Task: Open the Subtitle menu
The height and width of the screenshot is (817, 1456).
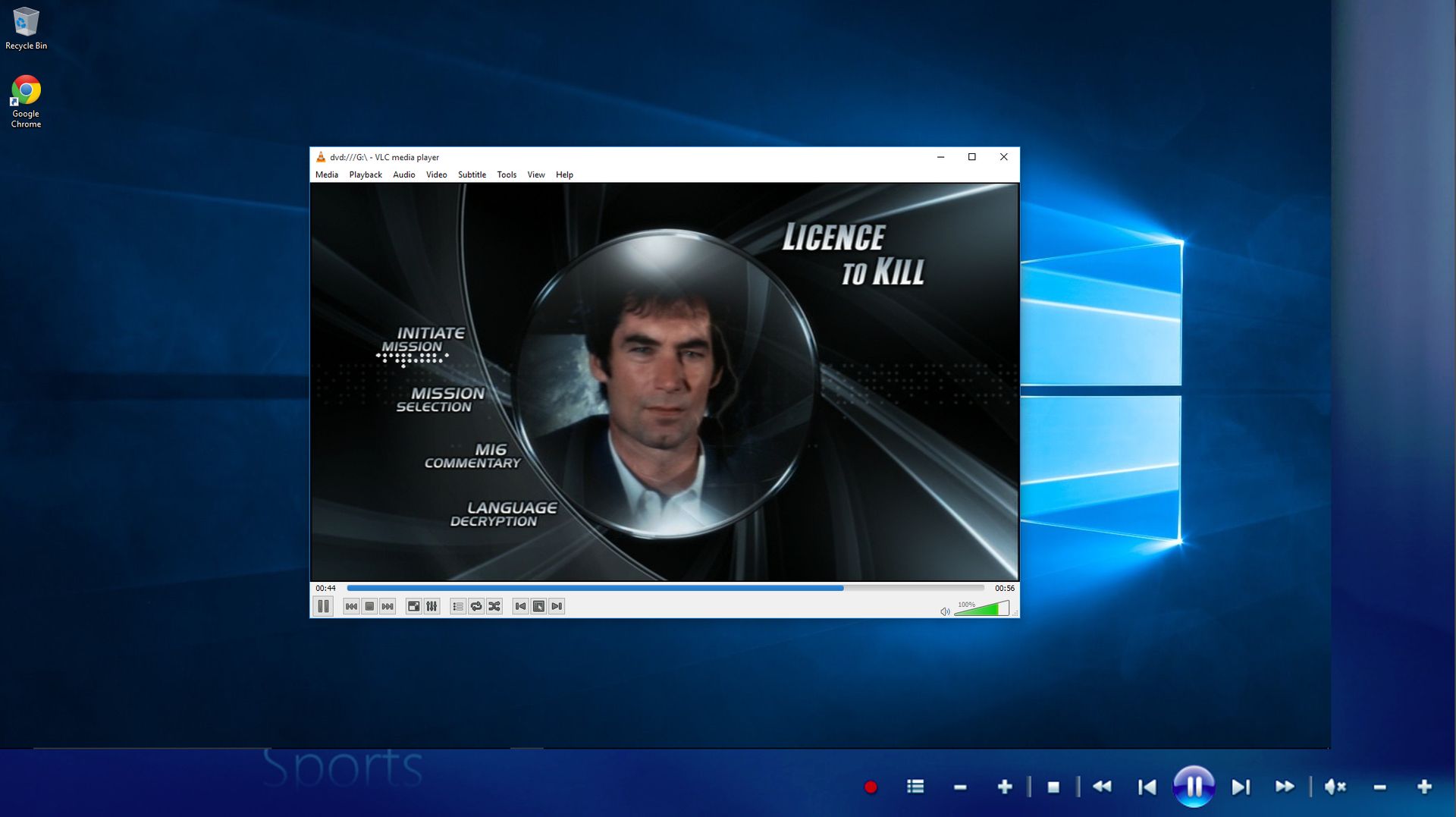Action: pos(472,174)
